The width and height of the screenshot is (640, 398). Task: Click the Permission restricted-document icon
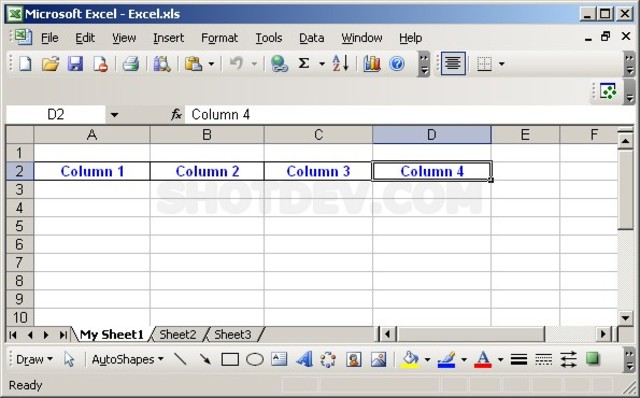point(100,64)
